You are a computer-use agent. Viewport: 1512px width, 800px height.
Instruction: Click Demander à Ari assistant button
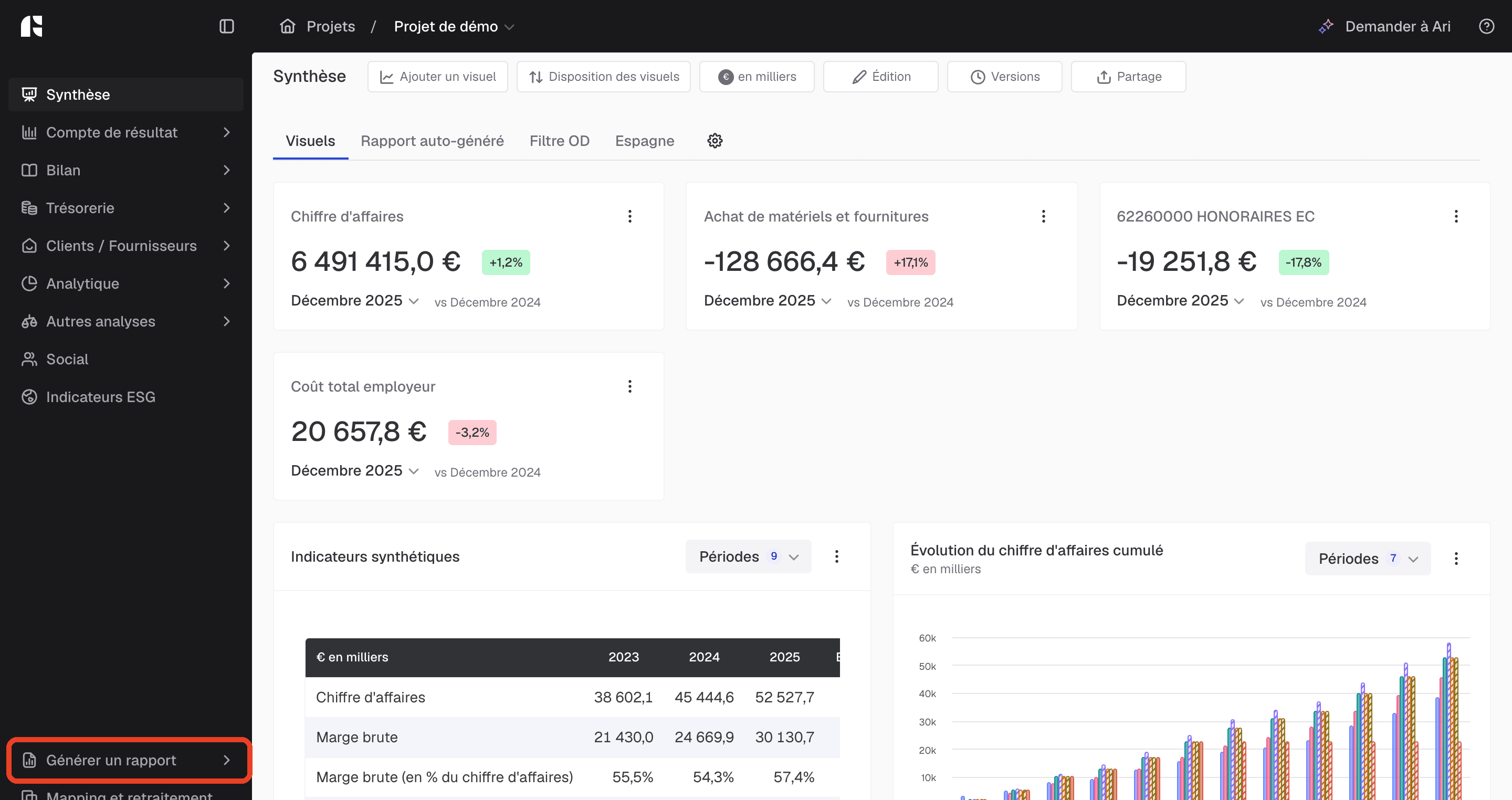[1384, 26]
